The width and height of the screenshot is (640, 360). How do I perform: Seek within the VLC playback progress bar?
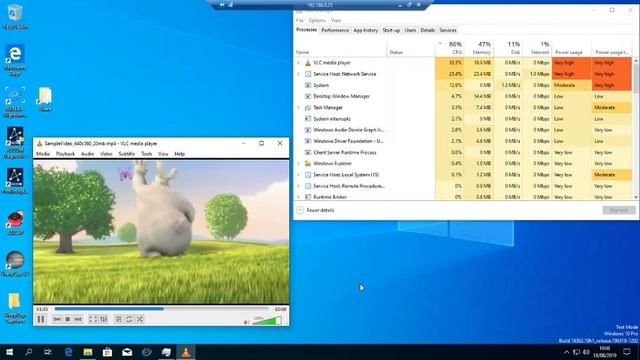(x=162, y=309)
